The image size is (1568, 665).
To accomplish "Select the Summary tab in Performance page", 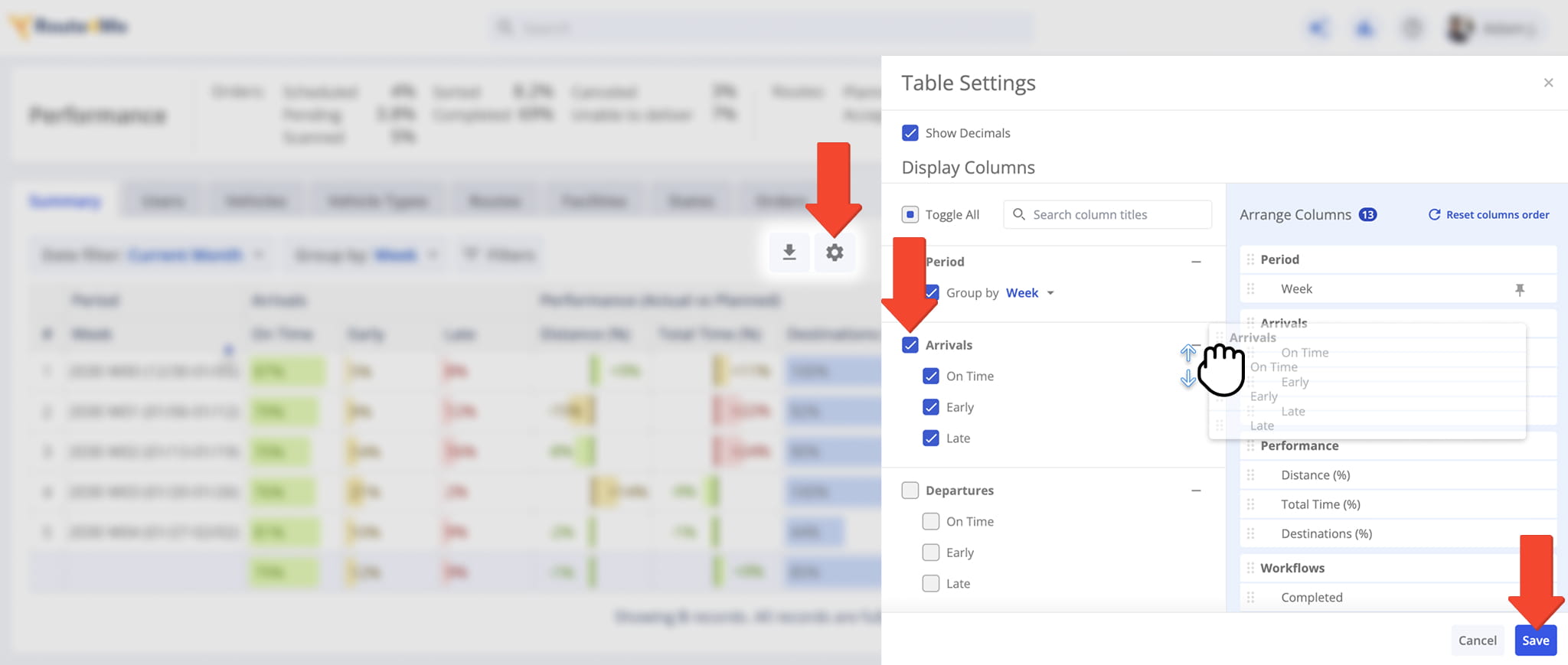I will click(x=65, y=201).
